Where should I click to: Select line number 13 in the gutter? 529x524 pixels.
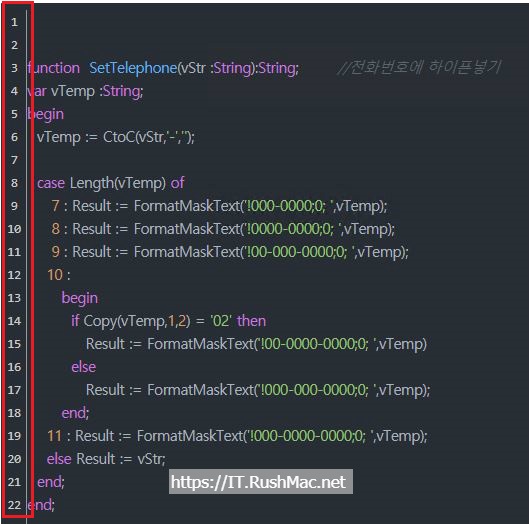[x=14, y=298]
